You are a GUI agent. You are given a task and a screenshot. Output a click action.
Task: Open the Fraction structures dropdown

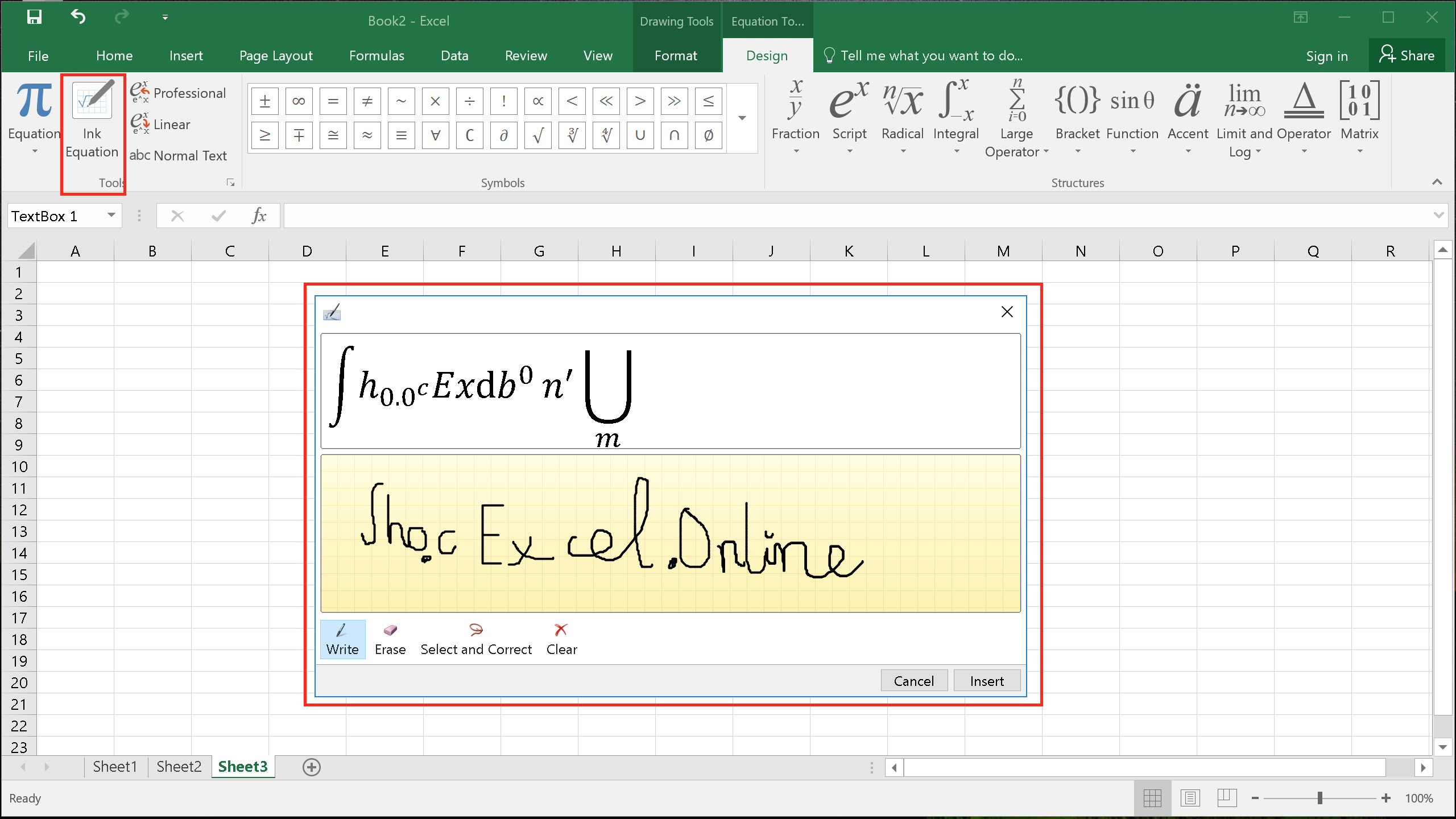[x=796, y=118]
